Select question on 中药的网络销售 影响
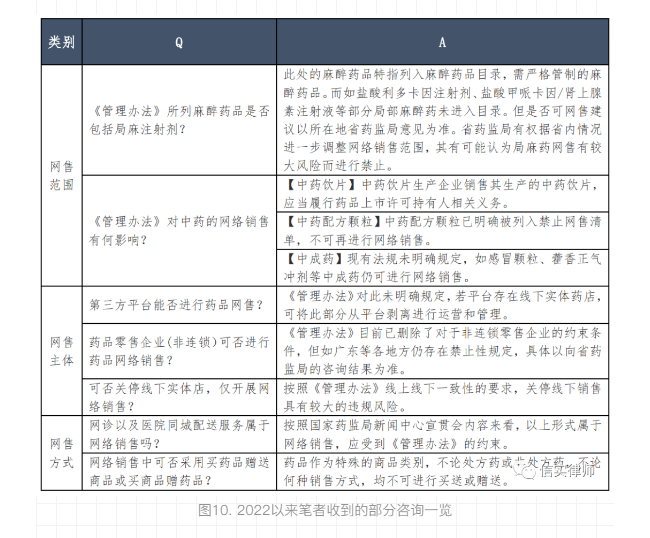 tap(179, 230)
